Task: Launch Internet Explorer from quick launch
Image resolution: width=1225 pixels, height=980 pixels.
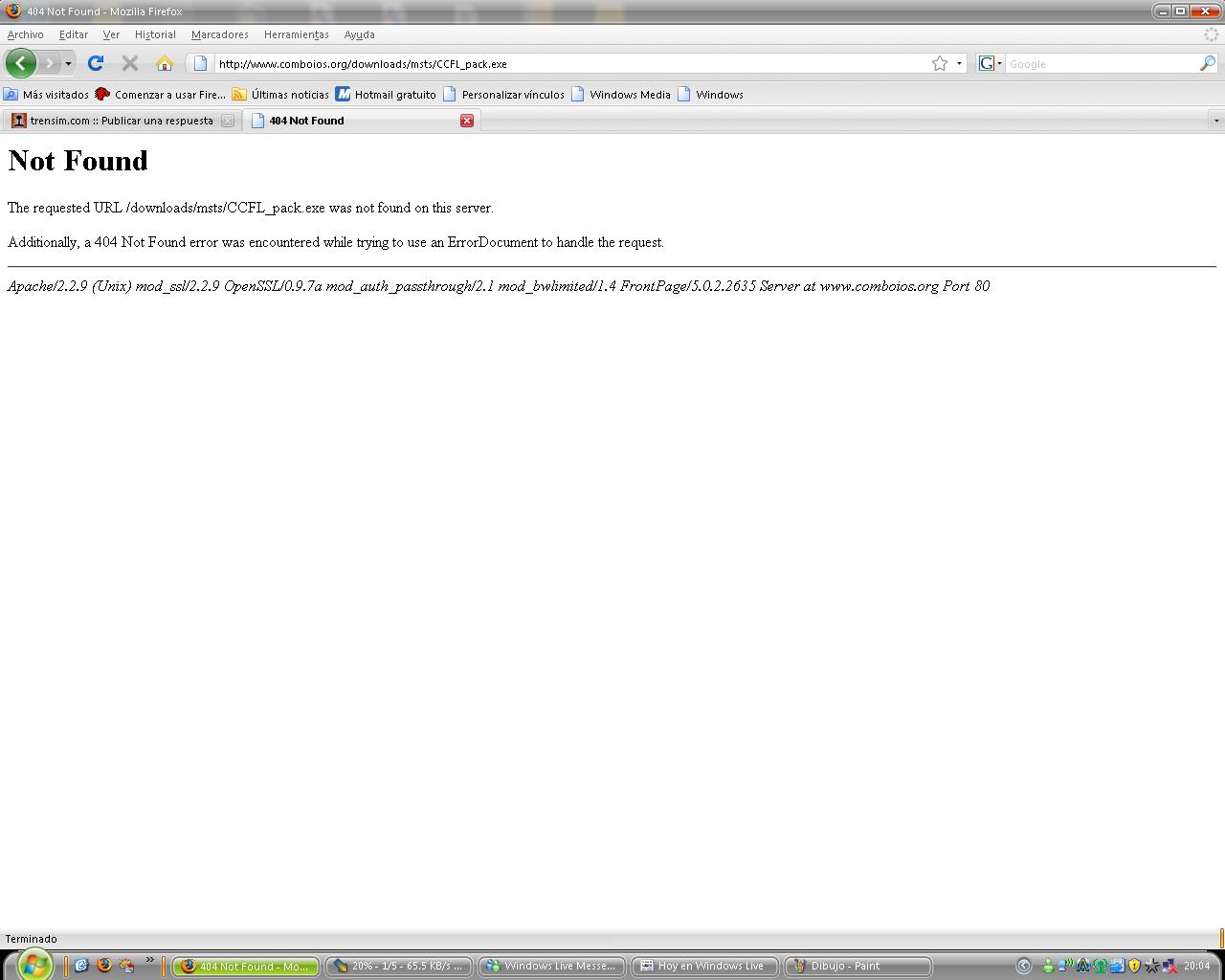Action: coord(81,966)
